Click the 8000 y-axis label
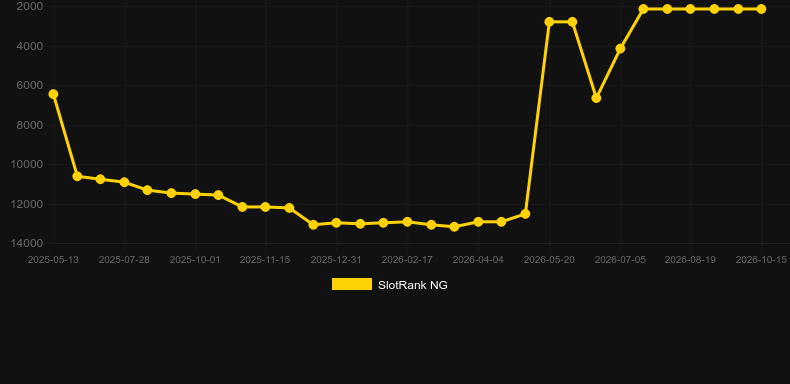This screenshot has height=384, width=790. click(x=30, y=125)
